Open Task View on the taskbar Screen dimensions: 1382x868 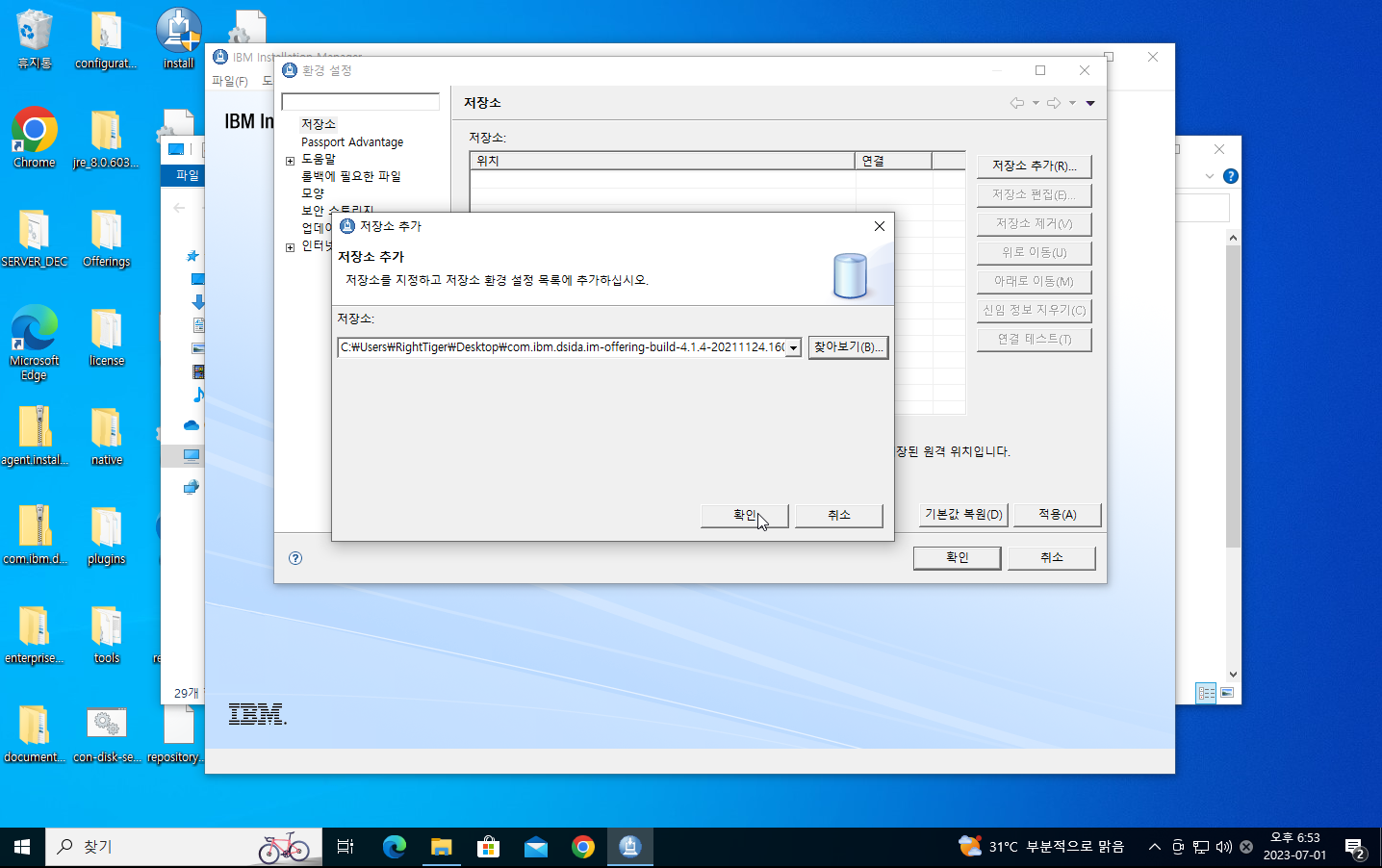345,847
